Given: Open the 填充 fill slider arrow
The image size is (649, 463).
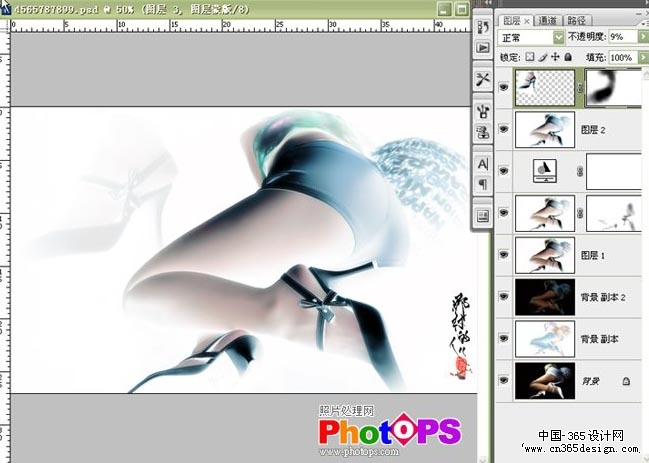Looking at the screenshot, I should 643,57.
